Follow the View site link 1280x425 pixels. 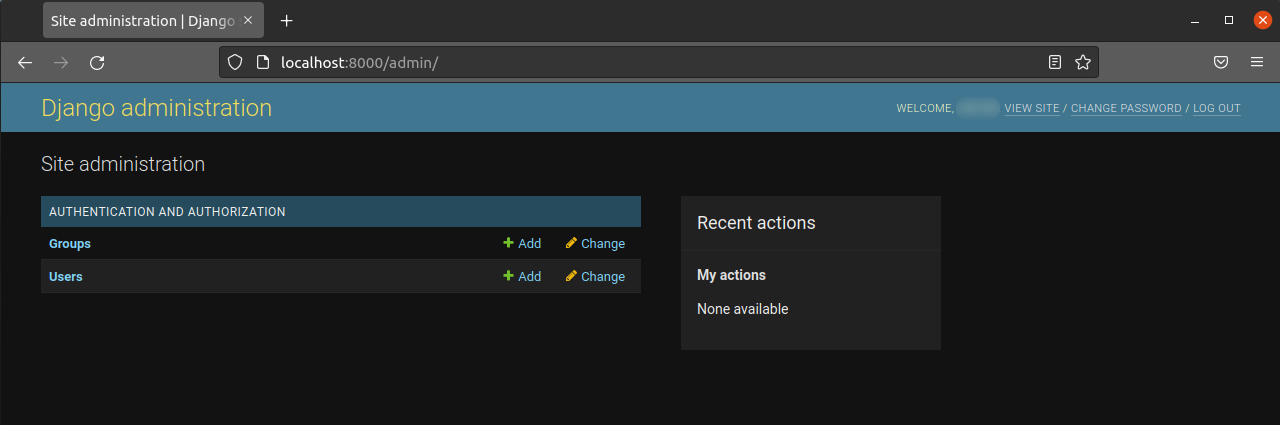click(x=1032, y=108)
